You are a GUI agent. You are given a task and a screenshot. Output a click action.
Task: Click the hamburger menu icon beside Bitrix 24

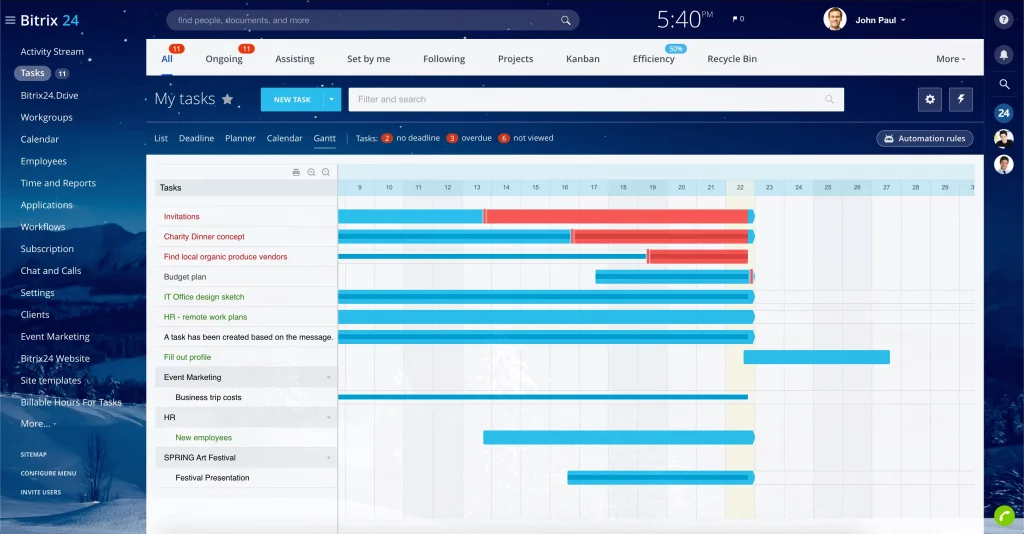(10, 20)
